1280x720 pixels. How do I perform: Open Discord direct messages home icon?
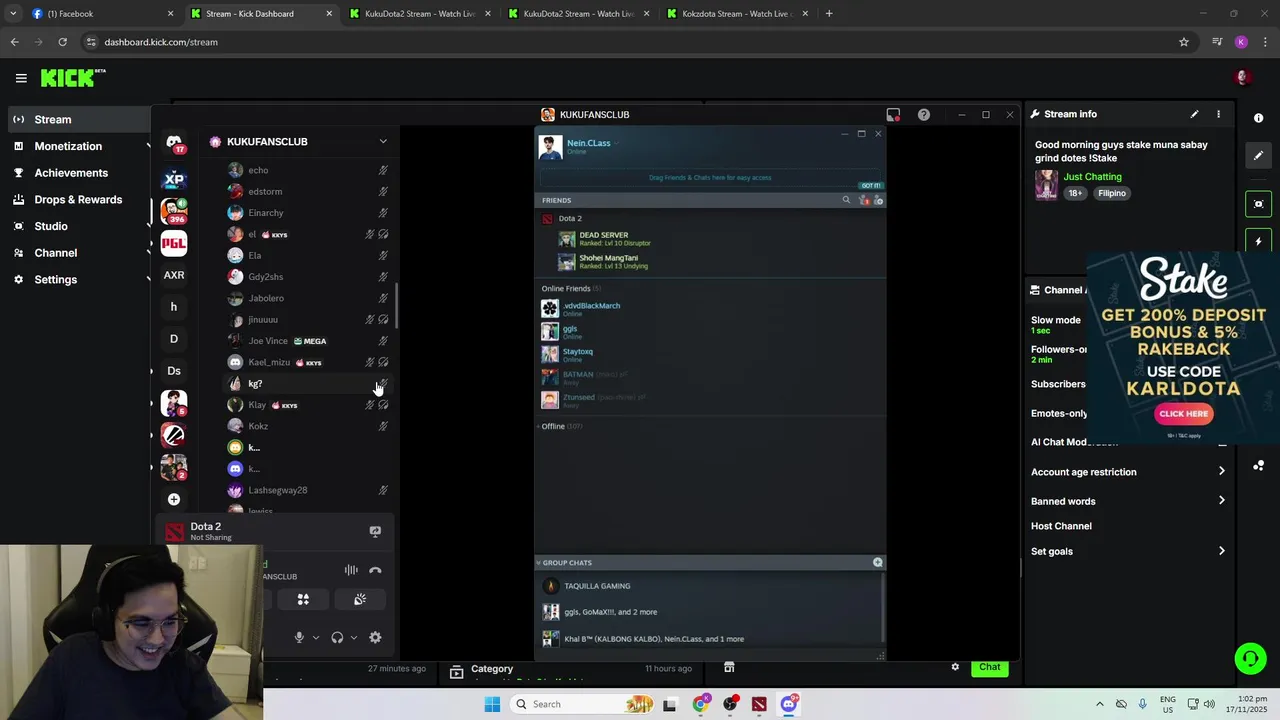174,143
